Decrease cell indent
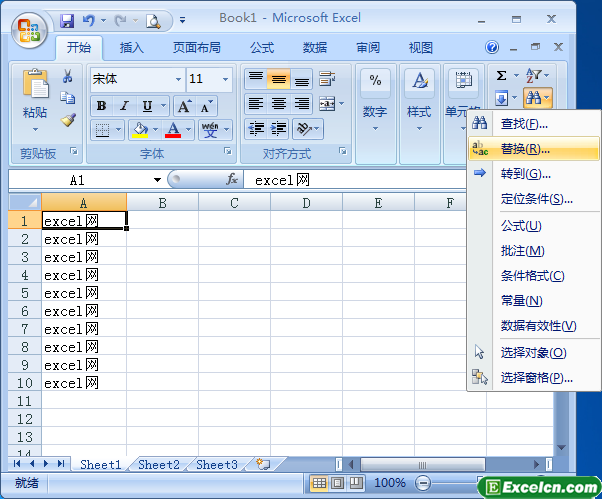The image size is (602, 499). pos(256,129)
